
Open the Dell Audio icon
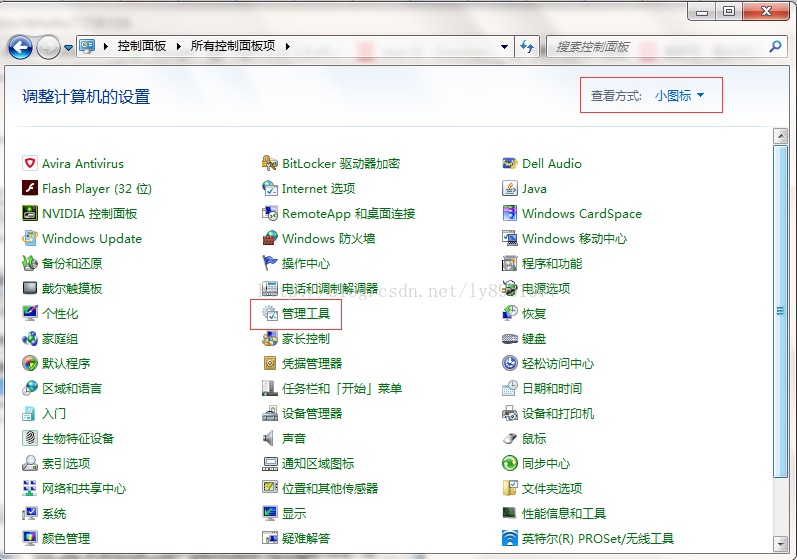[x=510, y=164]
